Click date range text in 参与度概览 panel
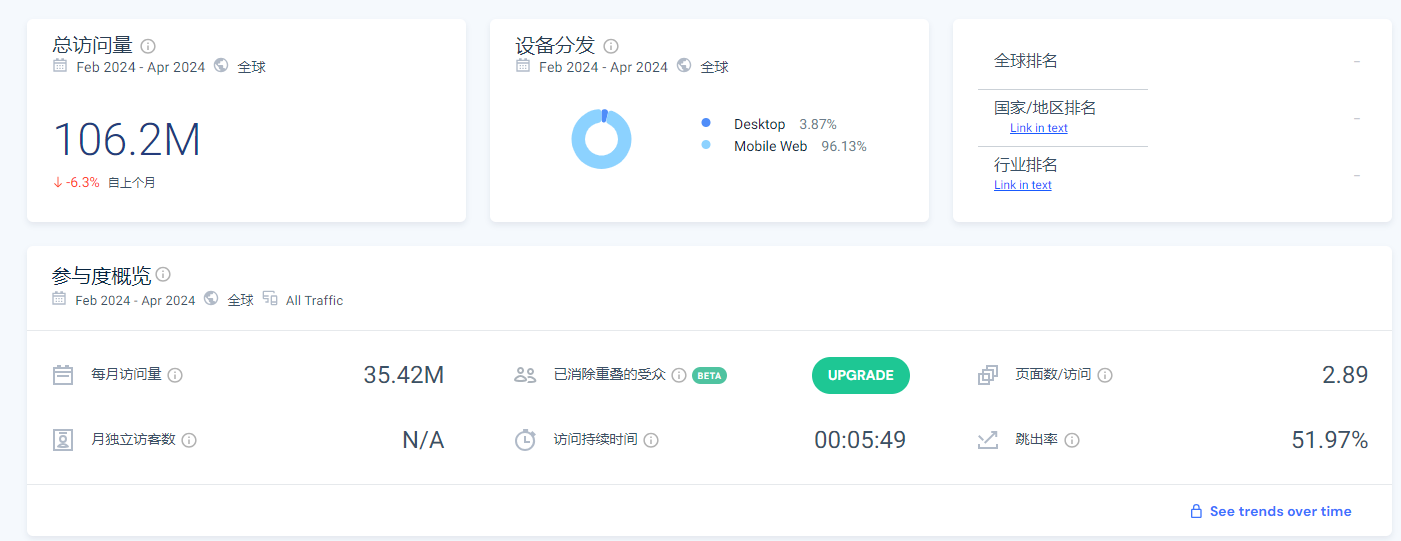The image size is (1401, 541). pyautogui.click(x=135, y=300)
